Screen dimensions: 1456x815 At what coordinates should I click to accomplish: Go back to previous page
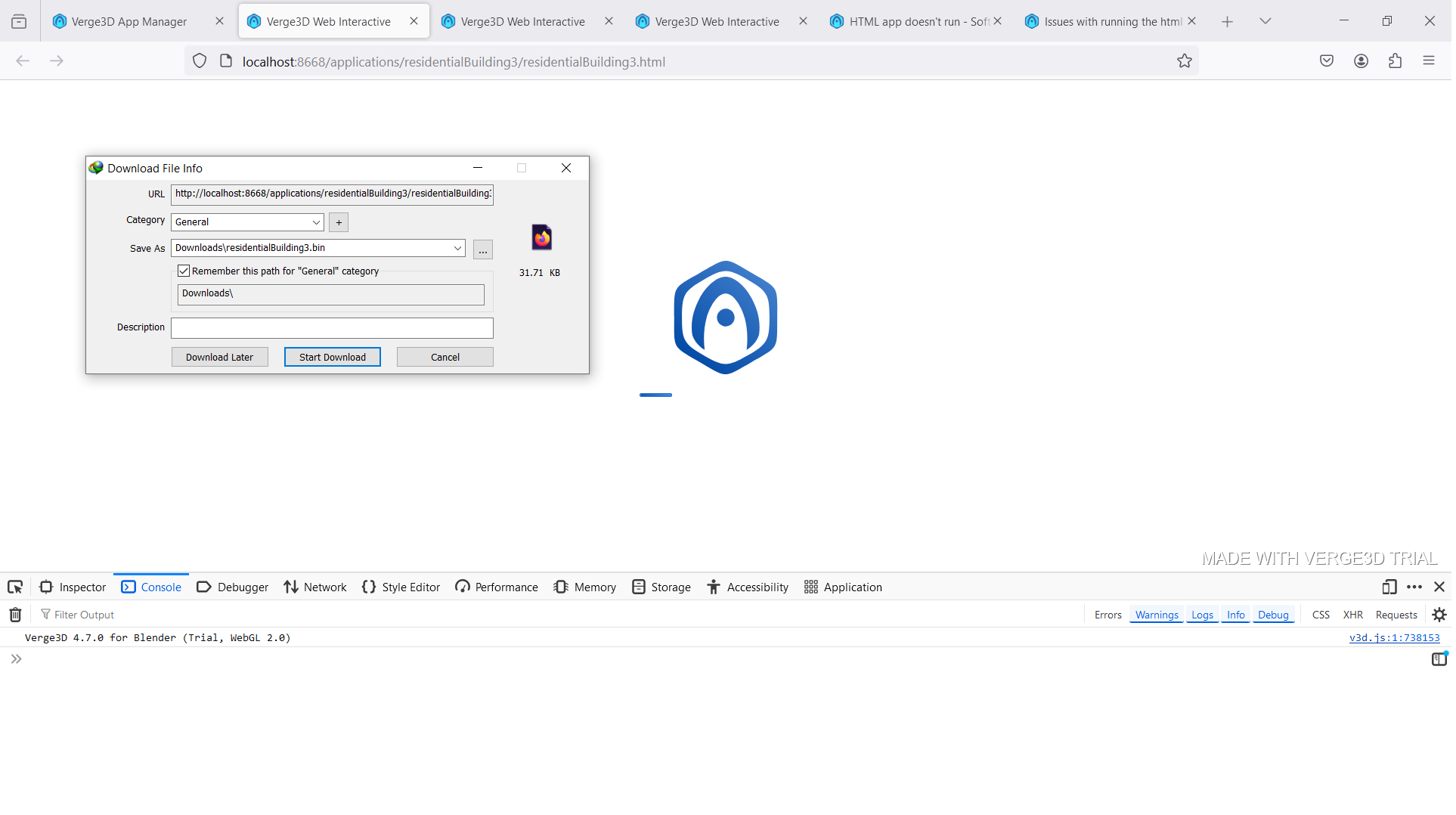23,61
